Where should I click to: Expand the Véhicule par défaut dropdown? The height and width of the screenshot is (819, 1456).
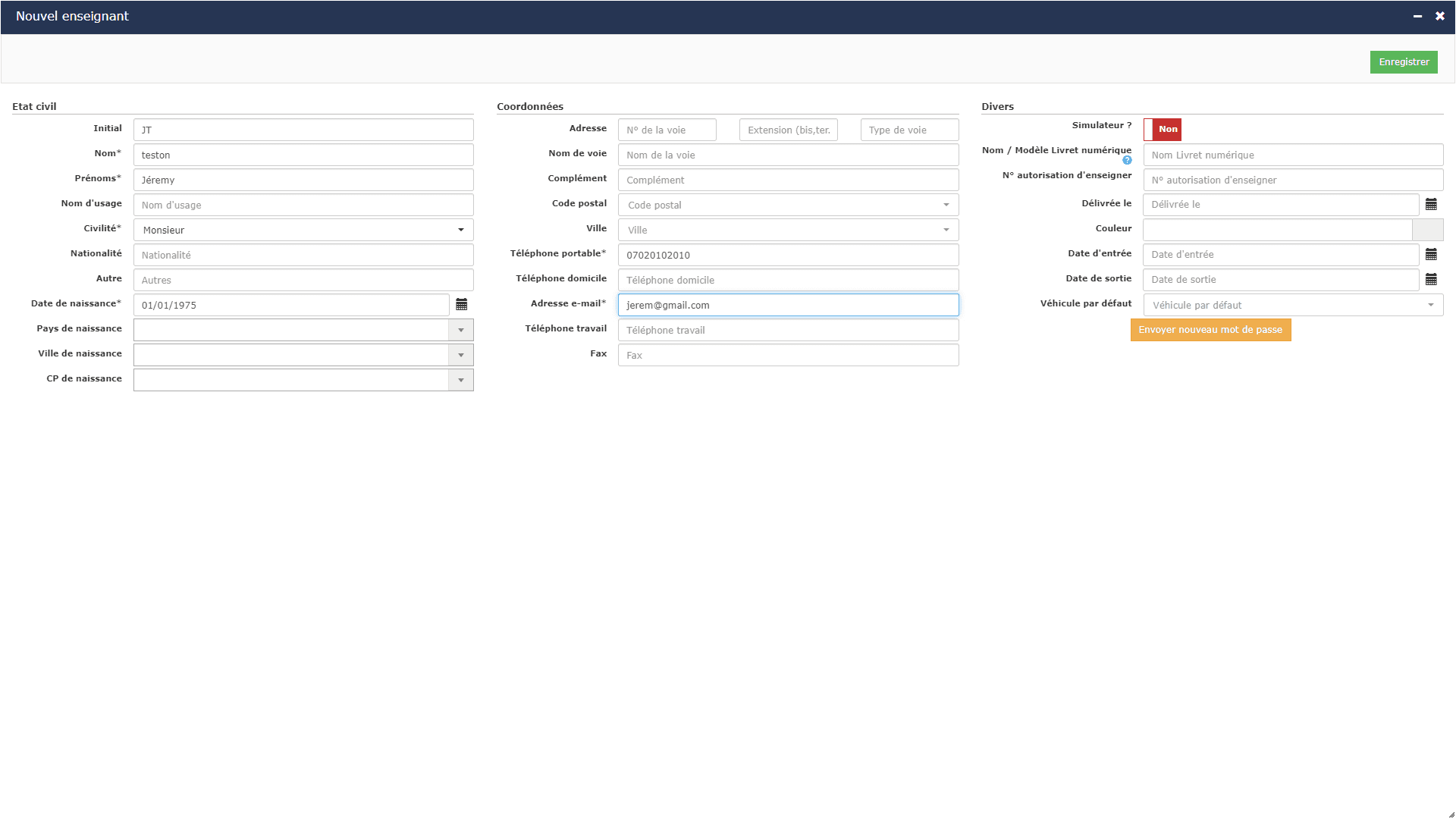point(1293,305)
